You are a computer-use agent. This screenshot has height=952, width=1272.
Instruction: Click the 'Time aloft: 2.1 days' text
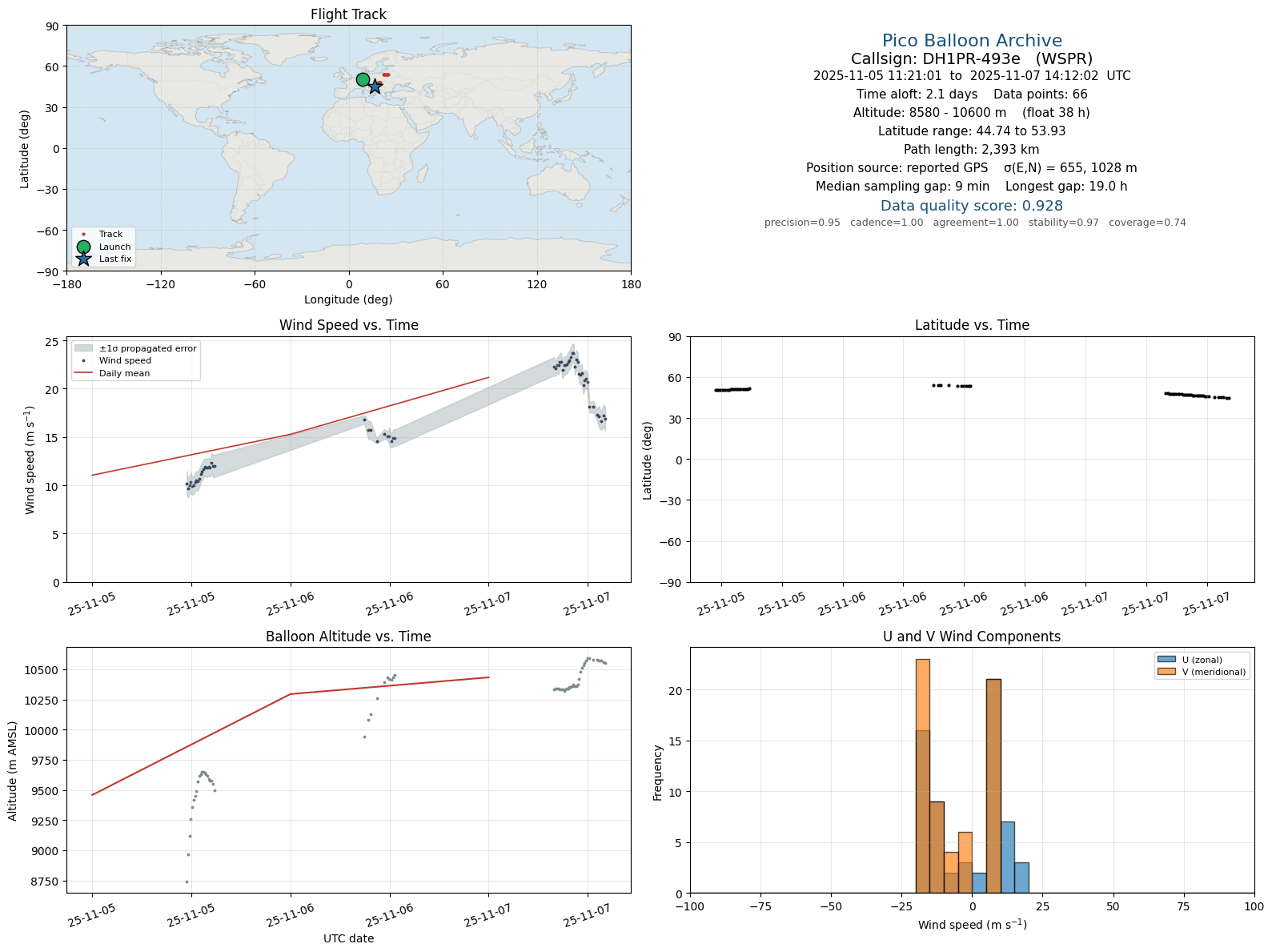click(x=917, y=94)
